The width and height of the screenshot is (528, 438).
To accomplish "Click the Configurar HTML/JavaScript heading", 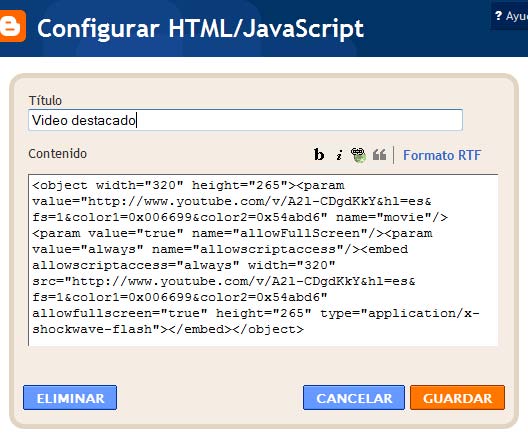I will [x=200, y=29].
